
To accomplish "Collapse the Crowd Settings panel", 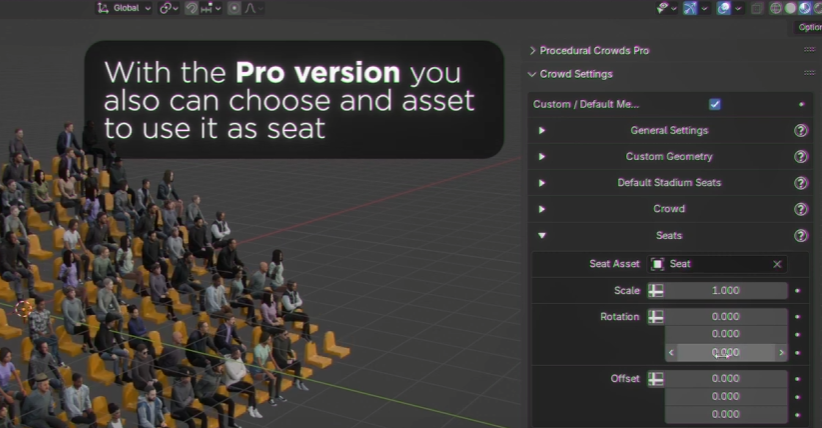I will point(533,74).
